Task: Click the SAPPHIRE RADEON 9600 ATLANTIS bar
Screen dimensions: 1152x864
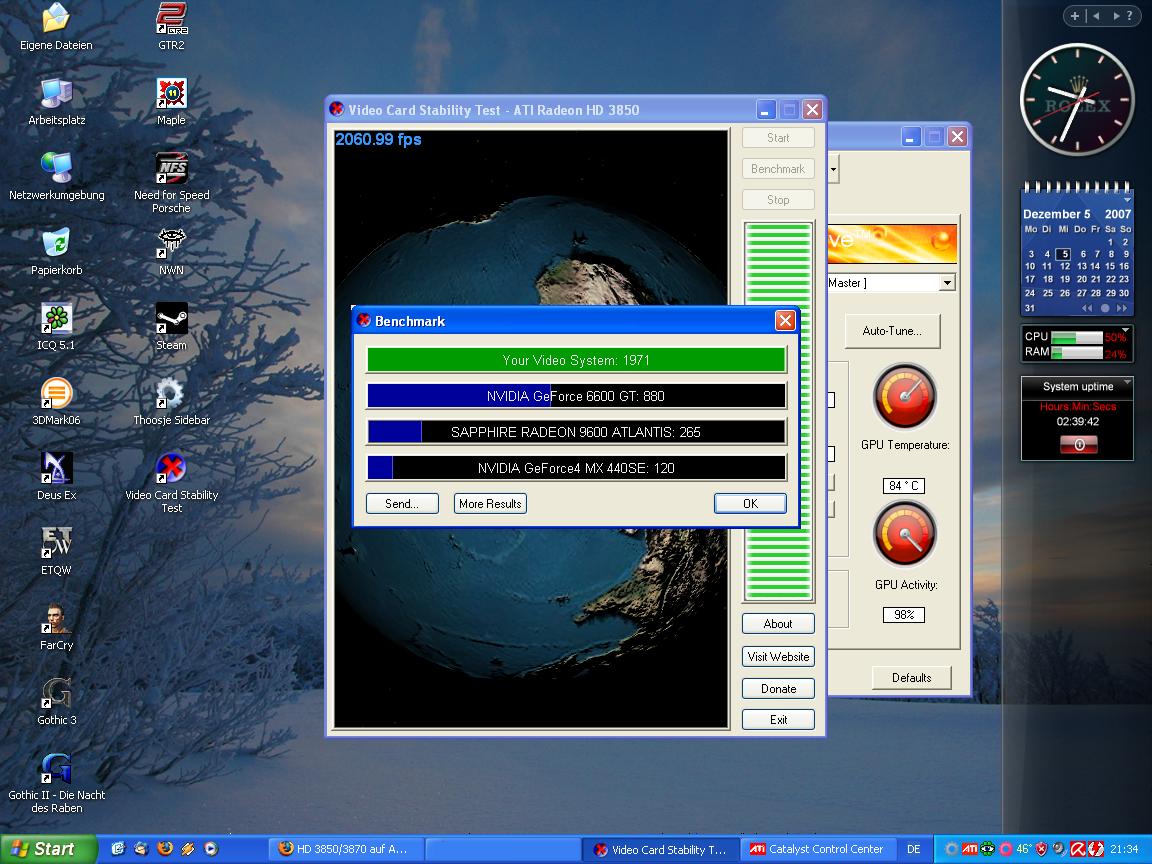Action: point(576,432)
